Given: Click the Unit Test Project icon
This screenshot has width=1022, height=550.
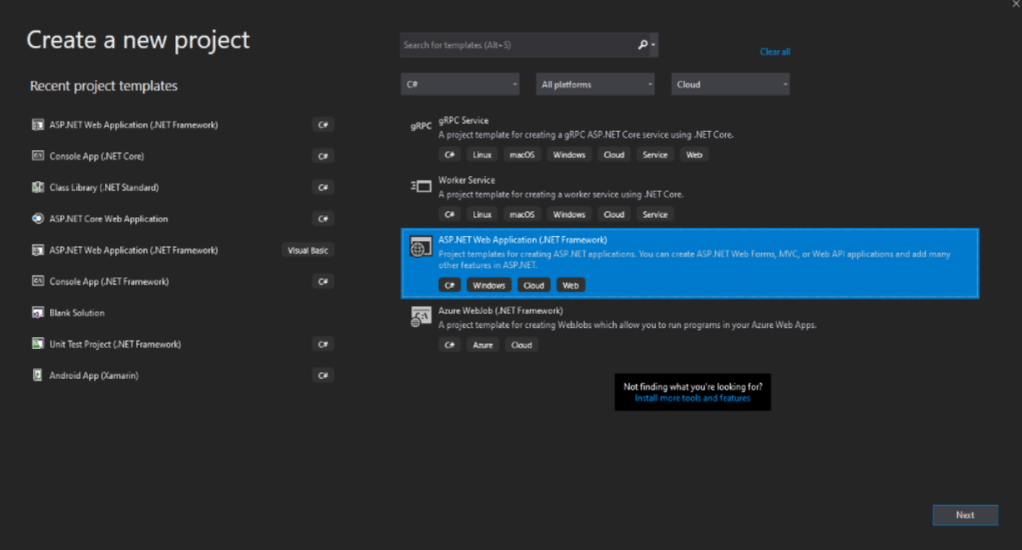Looking at the screenshot, I should [38, 344].
